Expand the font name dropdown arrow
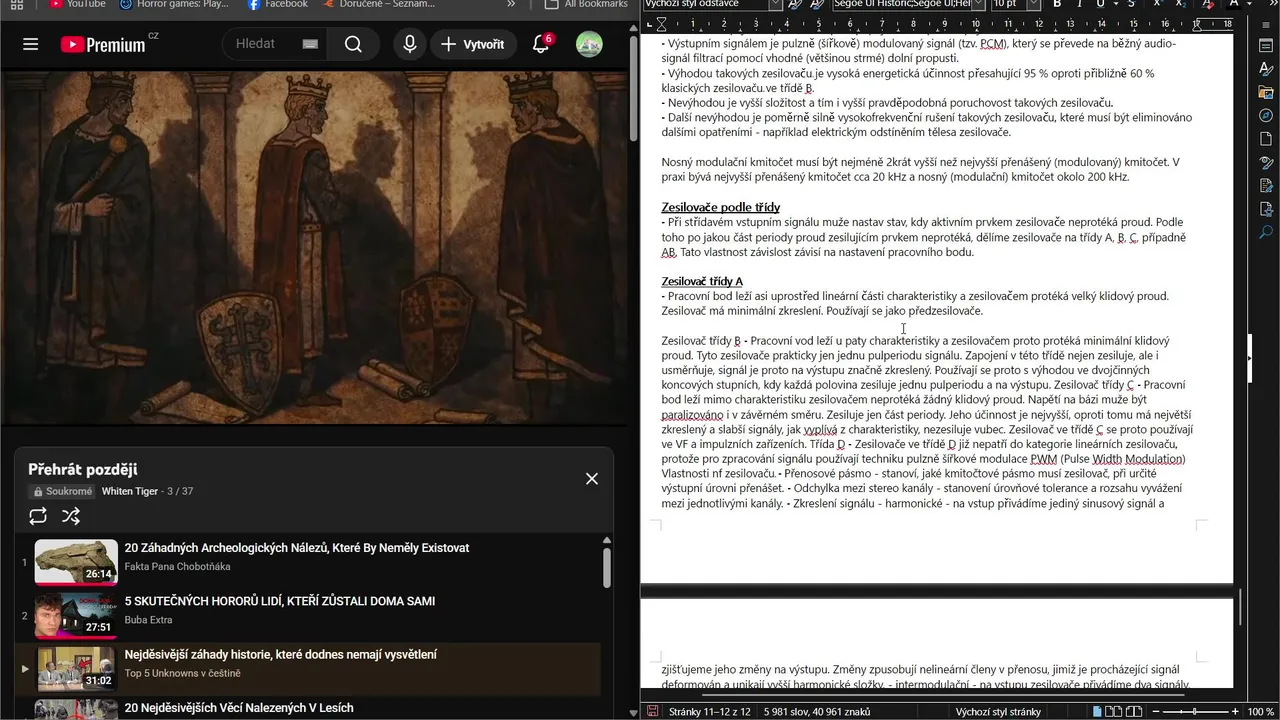Image resolution: width=1280 pixels, height=720 pixels. click(x=978, y=4)
